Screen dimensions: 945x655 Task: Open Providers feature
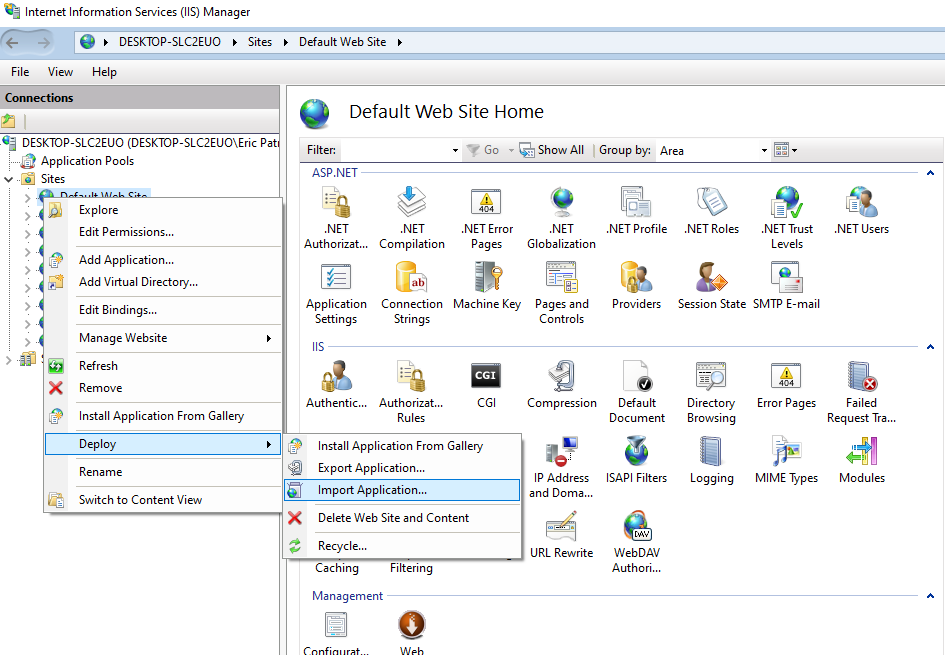636,286
